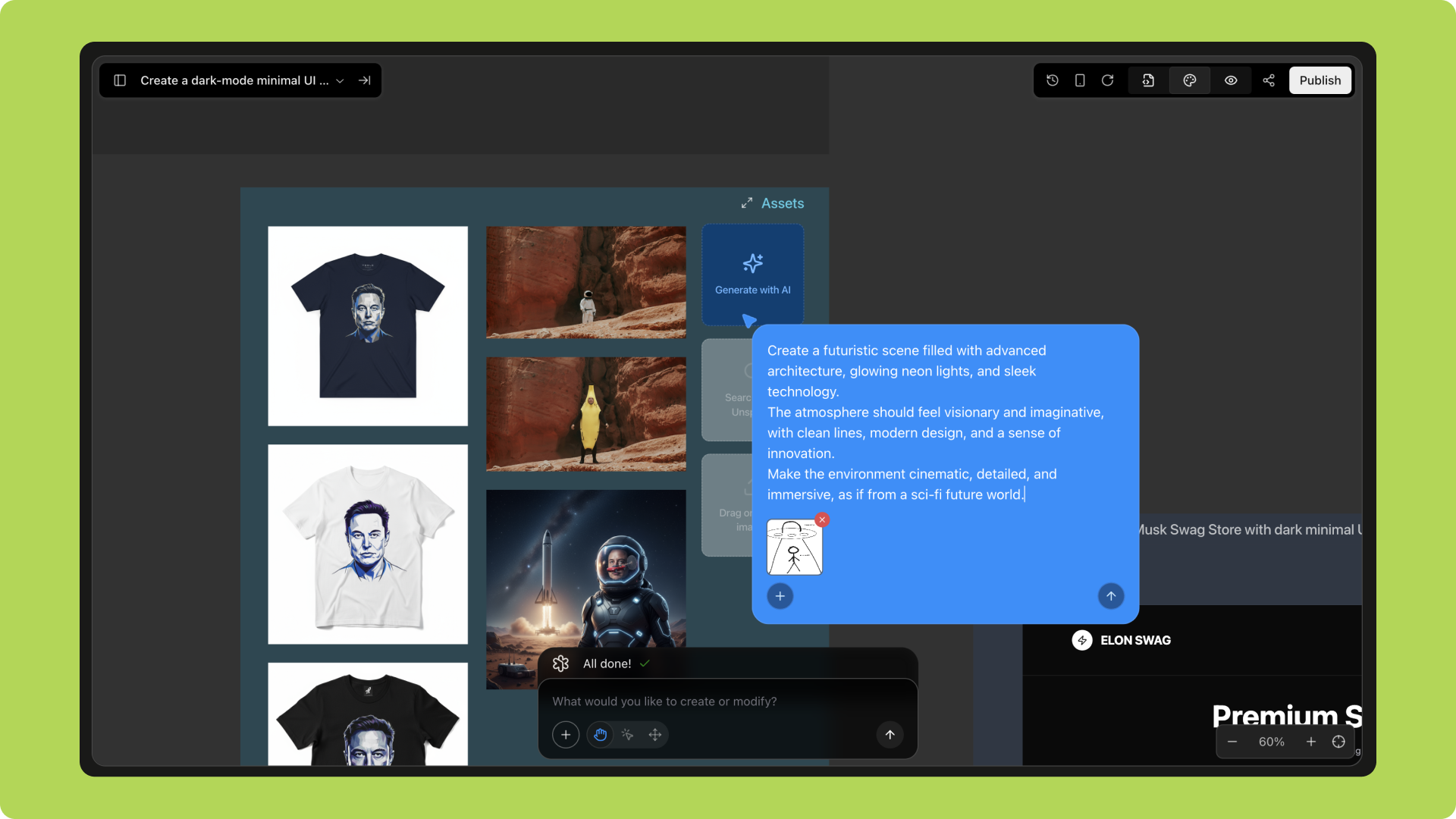Select the hand pan tool

click(x=600, y=734)
